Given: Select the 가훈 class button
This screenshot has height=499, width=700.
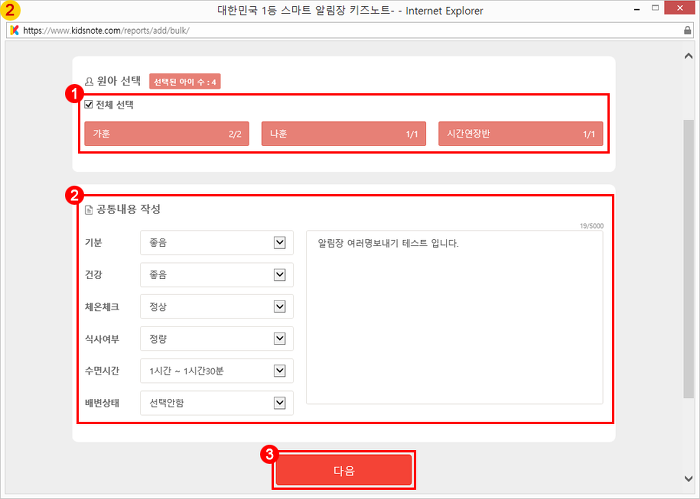Looking at the screenshot, I should pos(167,133).
